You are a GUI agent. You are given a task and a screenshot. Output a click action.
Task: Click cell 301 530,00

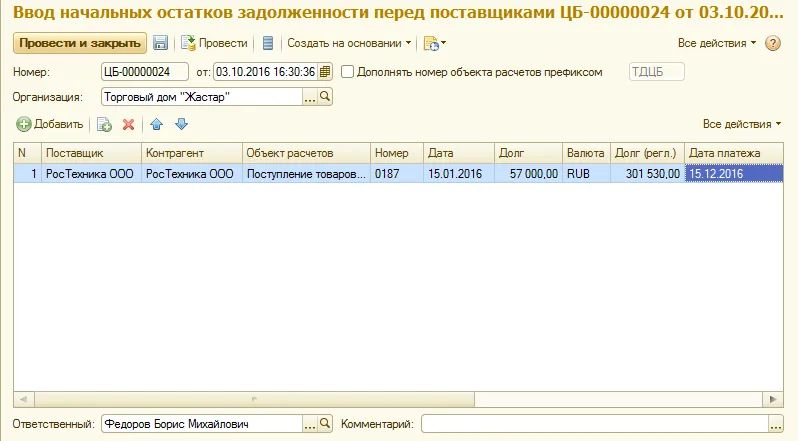(x=647, y=173)
